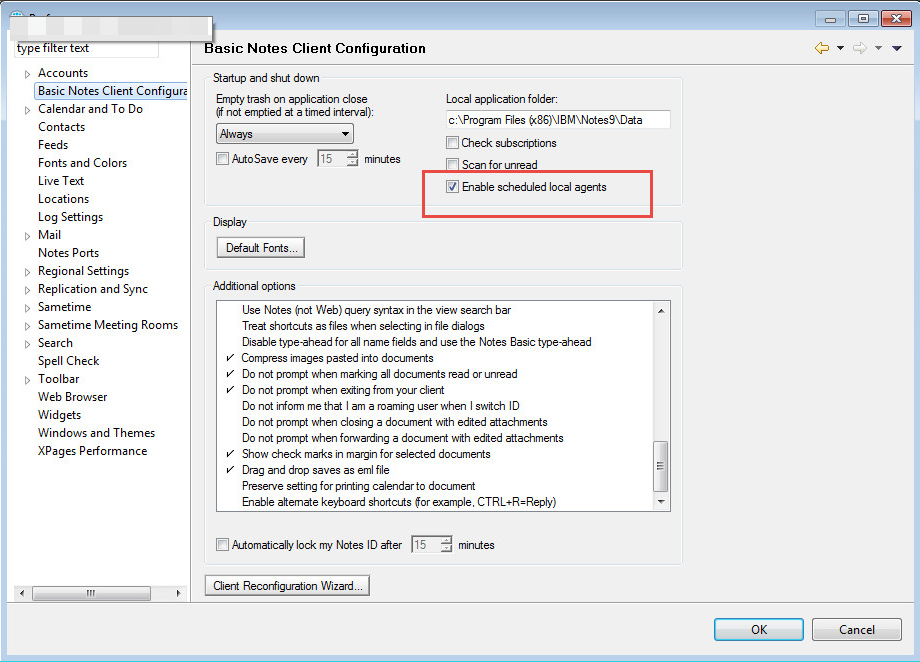Click Additional options scroll up arrow
Screen dimensions: 920x662
[x=661, y=310]
